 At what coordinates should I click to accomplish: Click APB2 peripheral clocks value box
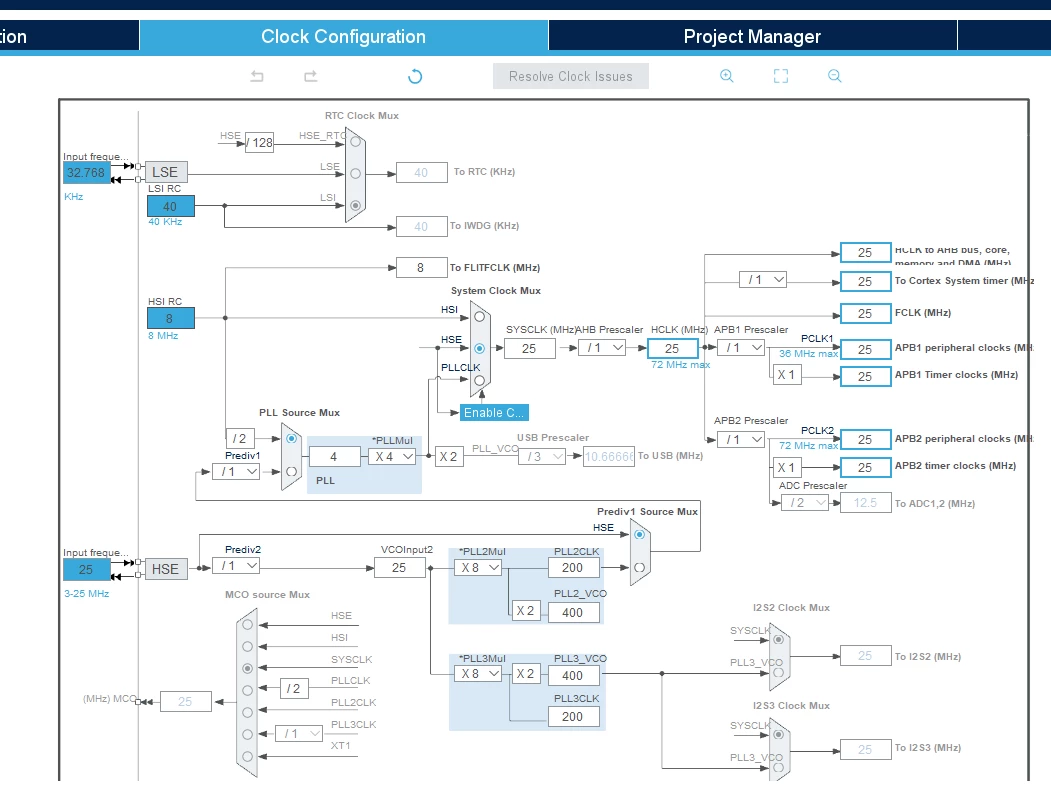pyautogui.click(x=866, y=440)
